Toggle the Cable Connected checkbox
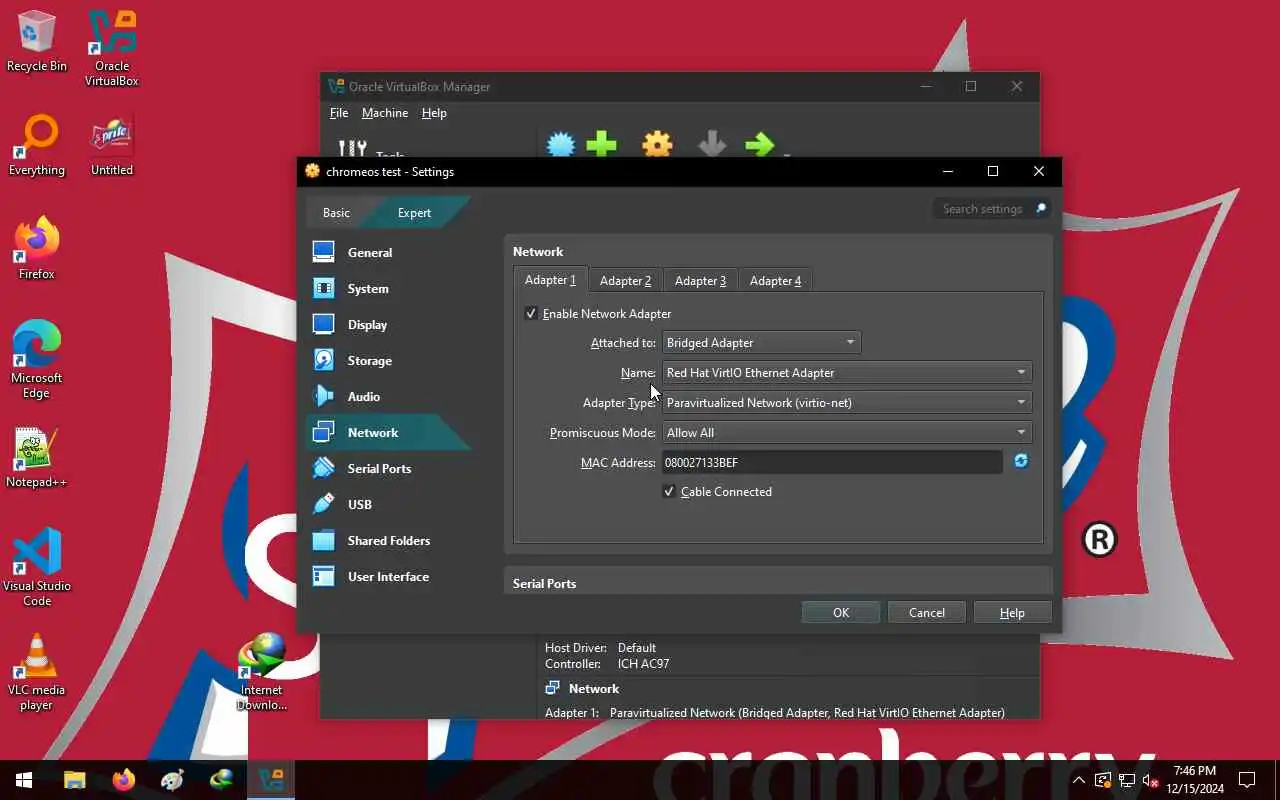The height and width of the screenshot is (800, 1280). coord(669,492)
